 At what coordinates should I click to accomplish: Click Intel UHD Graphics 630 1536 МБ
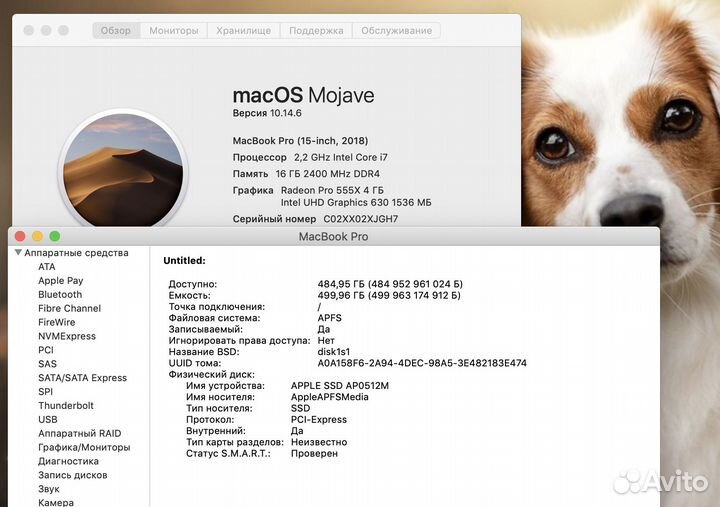pos(356,203)
